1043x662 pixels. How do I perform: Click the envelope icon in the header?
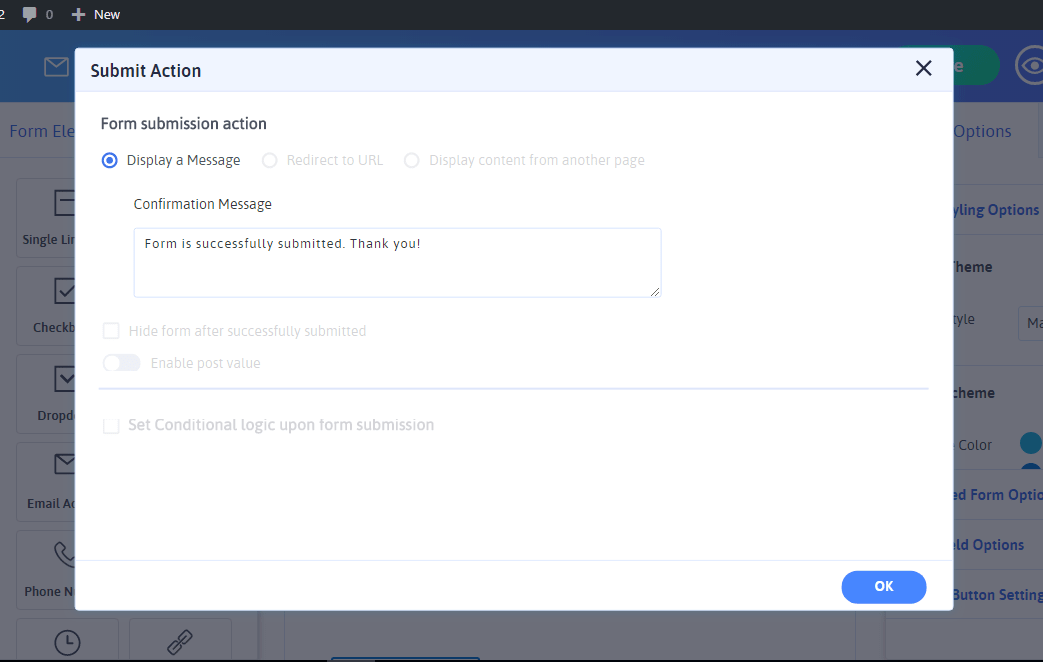click(56, 67)
